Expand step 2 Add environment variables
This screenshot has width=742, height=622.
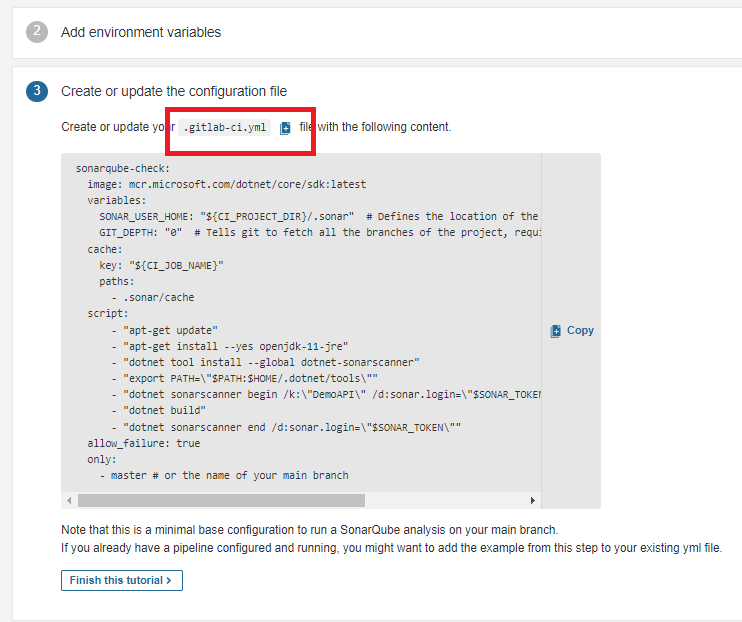pos(141,32)
